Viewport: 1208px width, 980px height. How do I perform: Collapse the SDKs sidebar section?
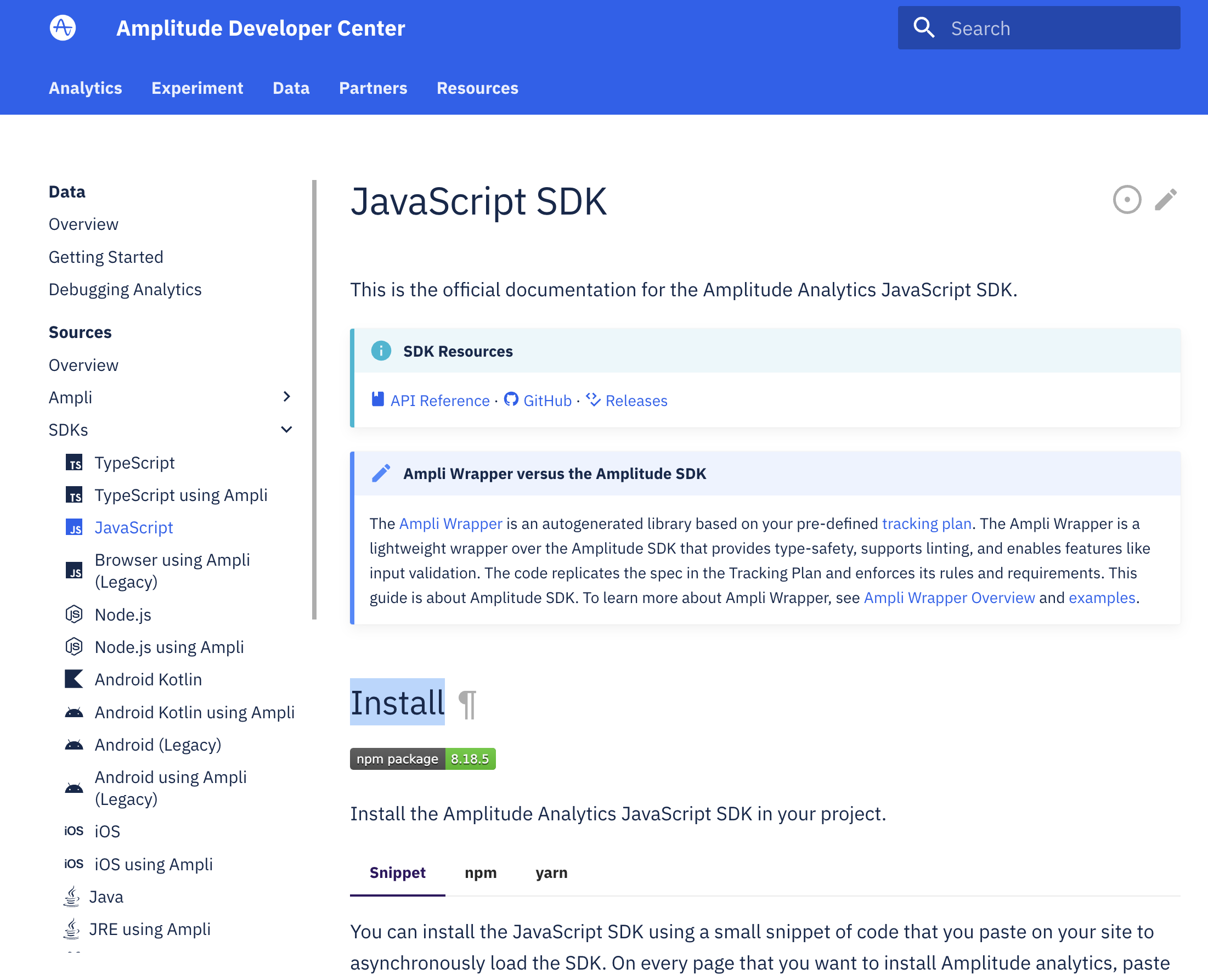point(286,430)
